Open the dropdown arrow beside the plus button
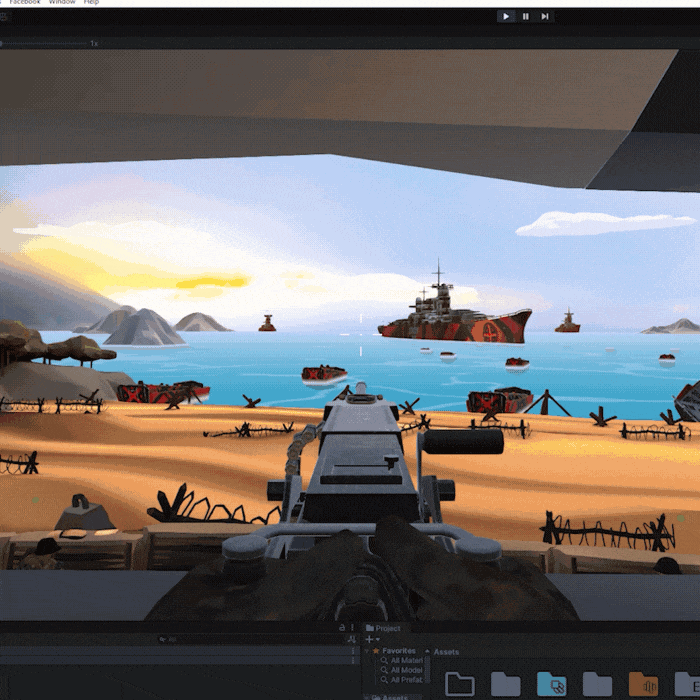This screenshot has width=700, height=700. [x=378, y=640]
